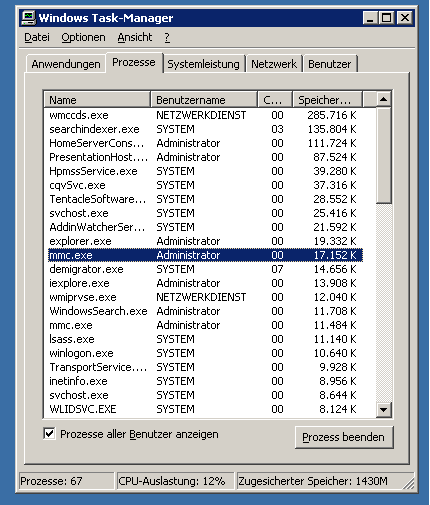Open the Optionen menu
Image resolution: width=430 pixels, height=505 pixels.
[x=83, y=37]
